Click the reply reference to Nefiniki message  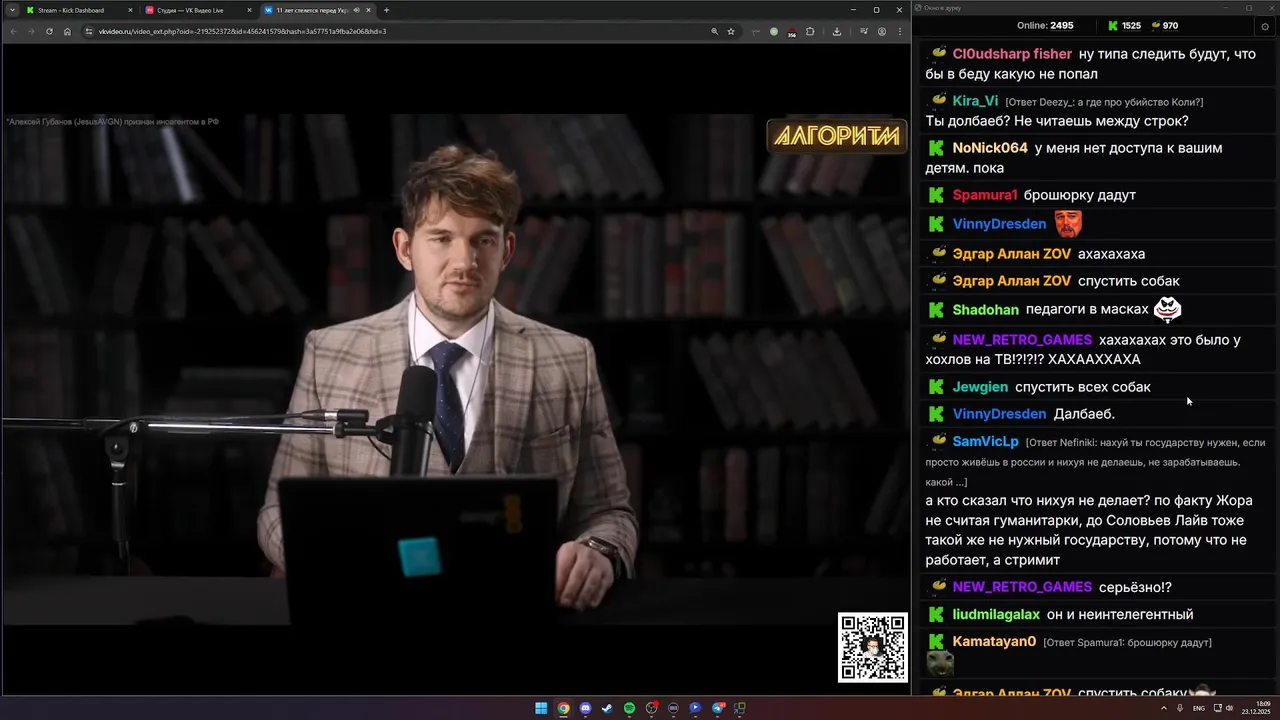tap(1097, 462)
